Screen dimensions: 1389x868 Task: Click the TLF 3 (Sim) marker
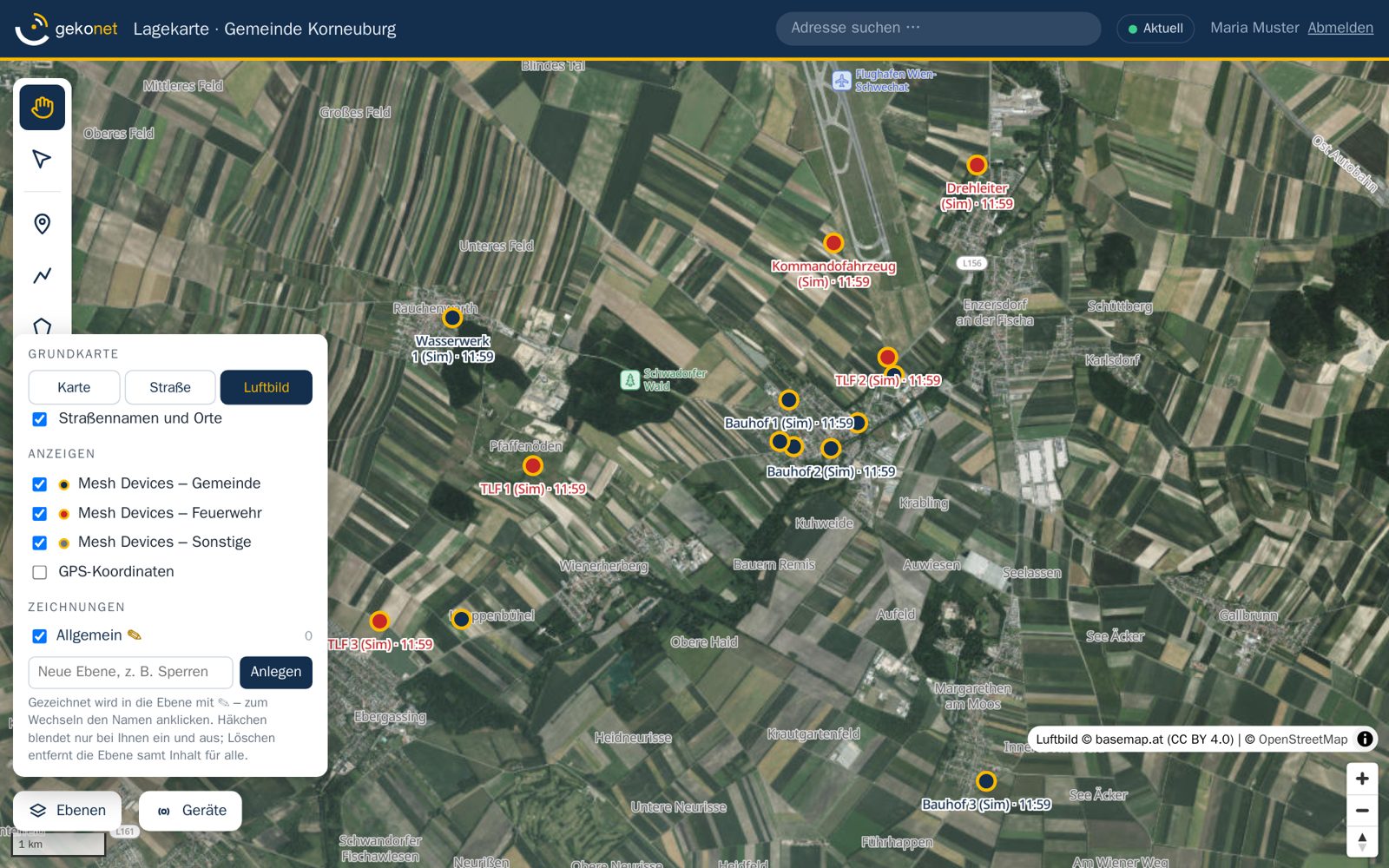coord(379,621)
